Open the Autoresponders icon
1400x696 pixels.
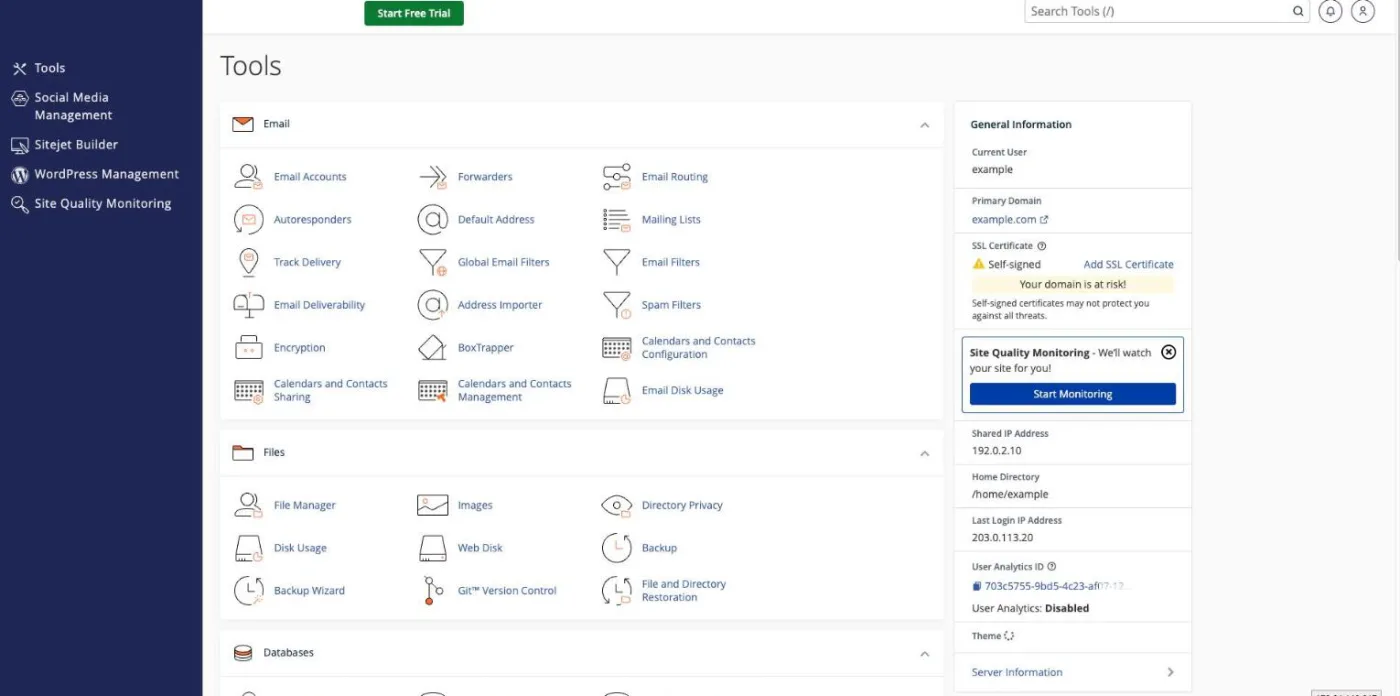[x=248, y=220]
